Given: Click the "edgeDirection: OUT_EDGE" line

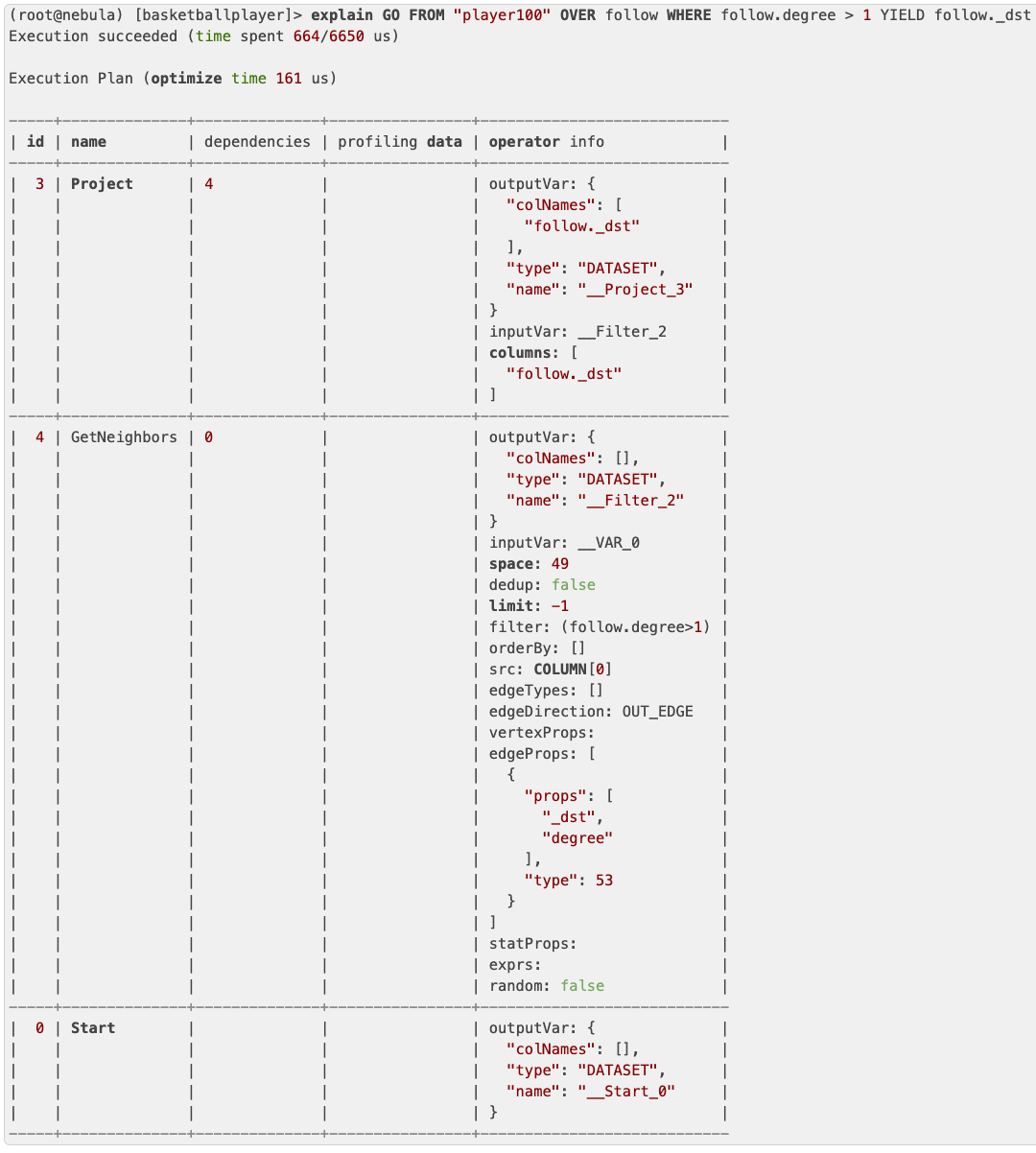Looking at the screenshot, I should [x=591, y=712].
